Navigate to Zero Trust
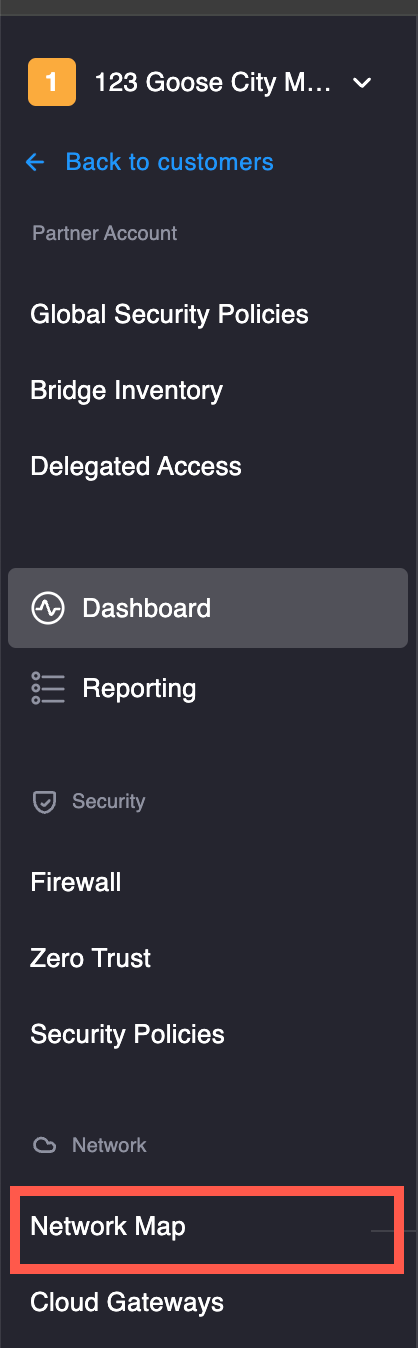The image size is (418, 1348). point(91,958)
